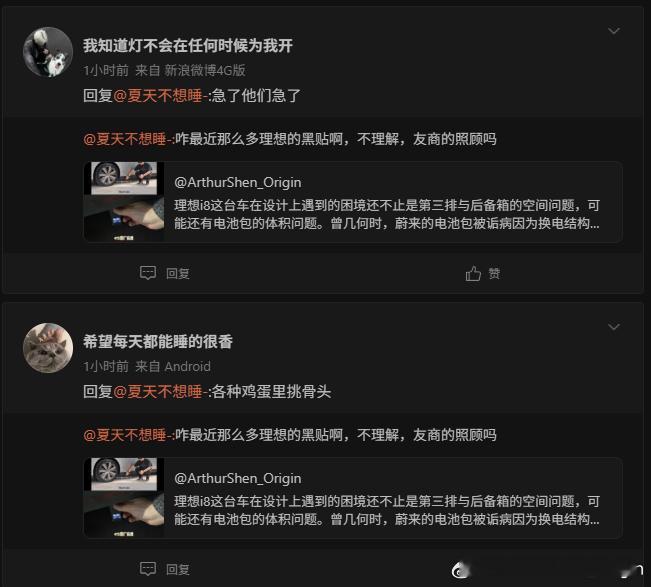Click the 赞 label on first comment

coord(494,273)
